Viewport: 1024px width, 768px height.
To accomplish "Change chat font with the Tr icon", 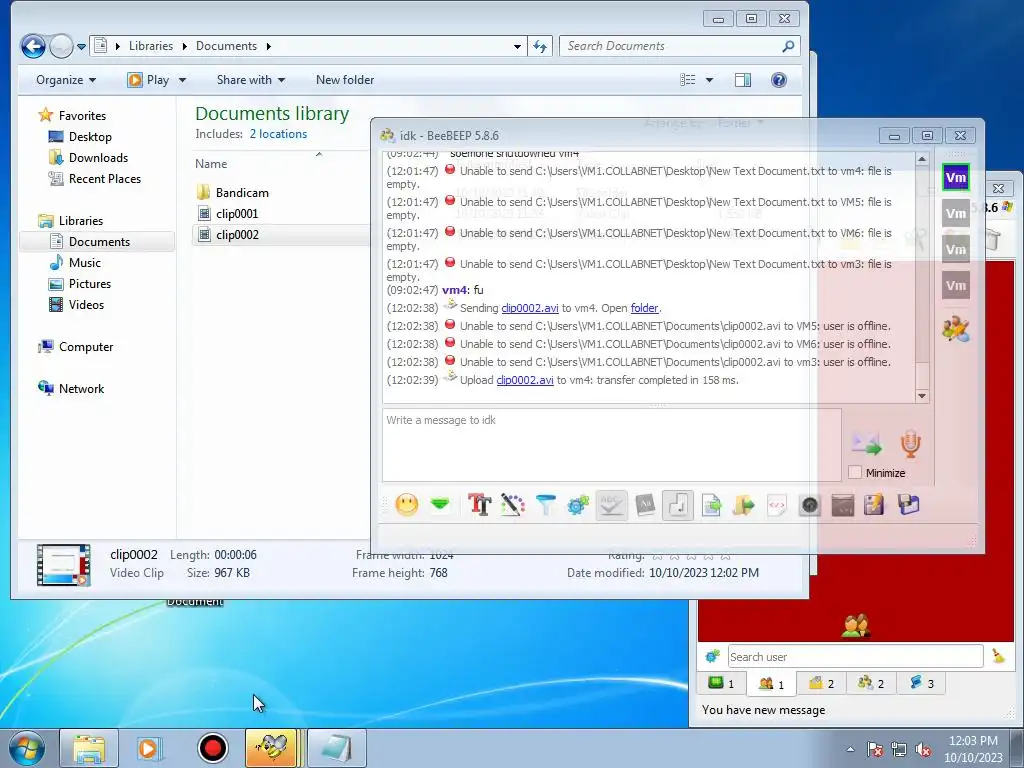I will tap(479, 505).
